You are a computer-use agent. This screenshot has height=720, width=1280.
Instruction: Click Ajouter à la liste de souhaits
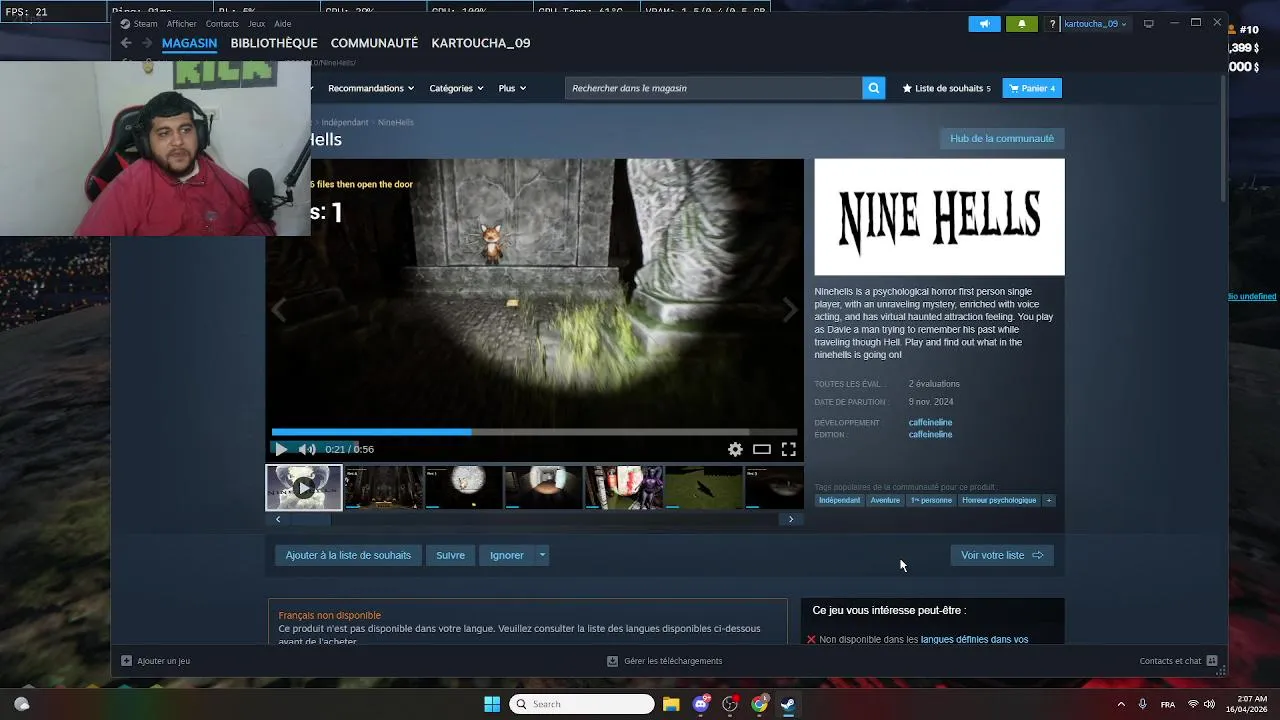pos(348,555)
